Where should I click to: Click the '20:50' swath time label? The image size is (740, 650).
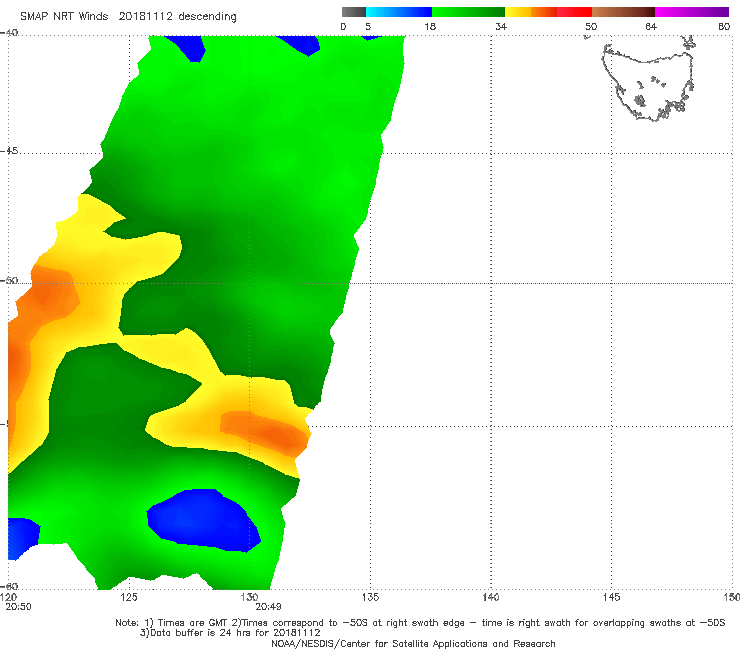18,607
